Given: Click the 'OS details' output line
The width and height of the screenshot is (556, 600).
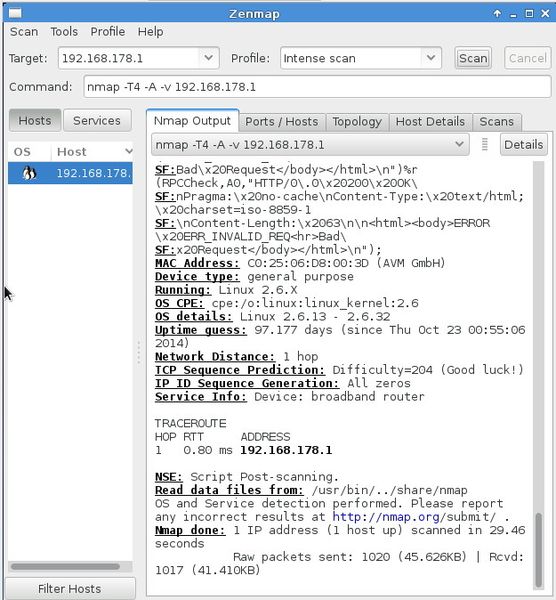Looking at the screenshot, I should (x=272, y=317).
